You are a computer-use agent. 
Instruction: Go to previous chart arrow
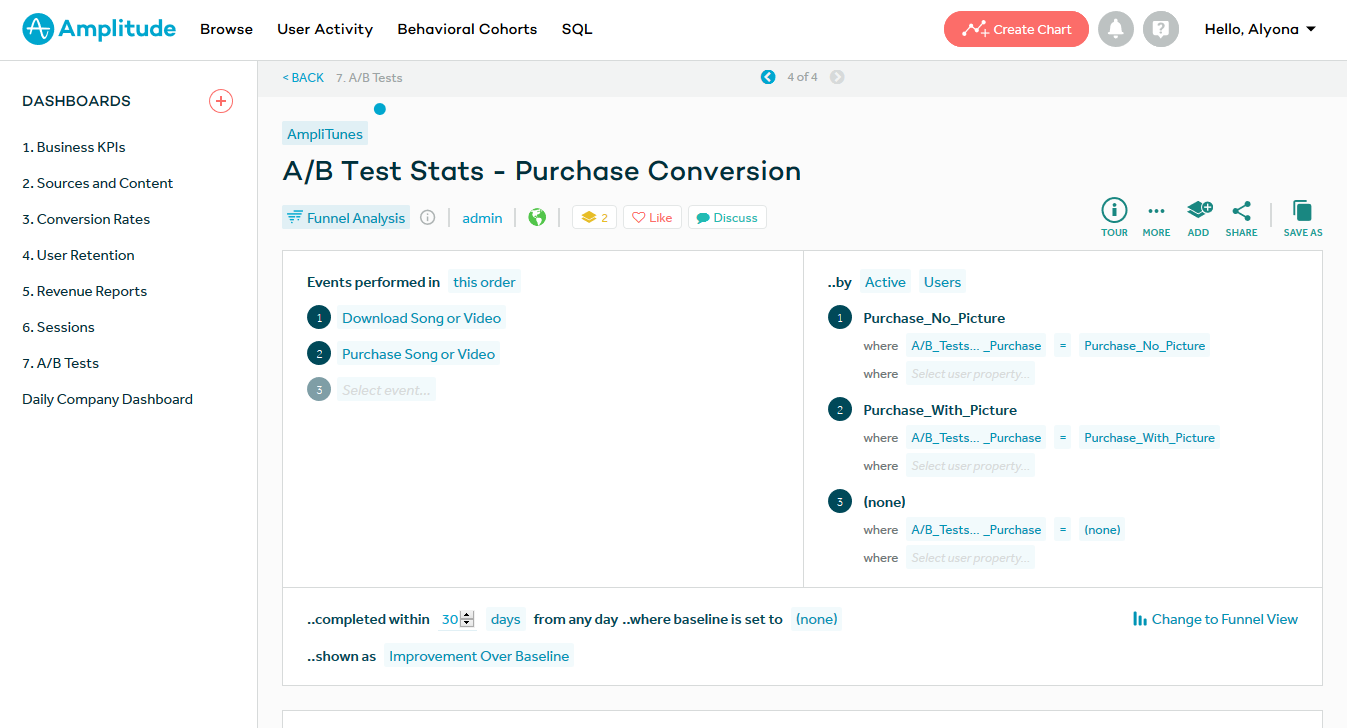coord(768,77)
